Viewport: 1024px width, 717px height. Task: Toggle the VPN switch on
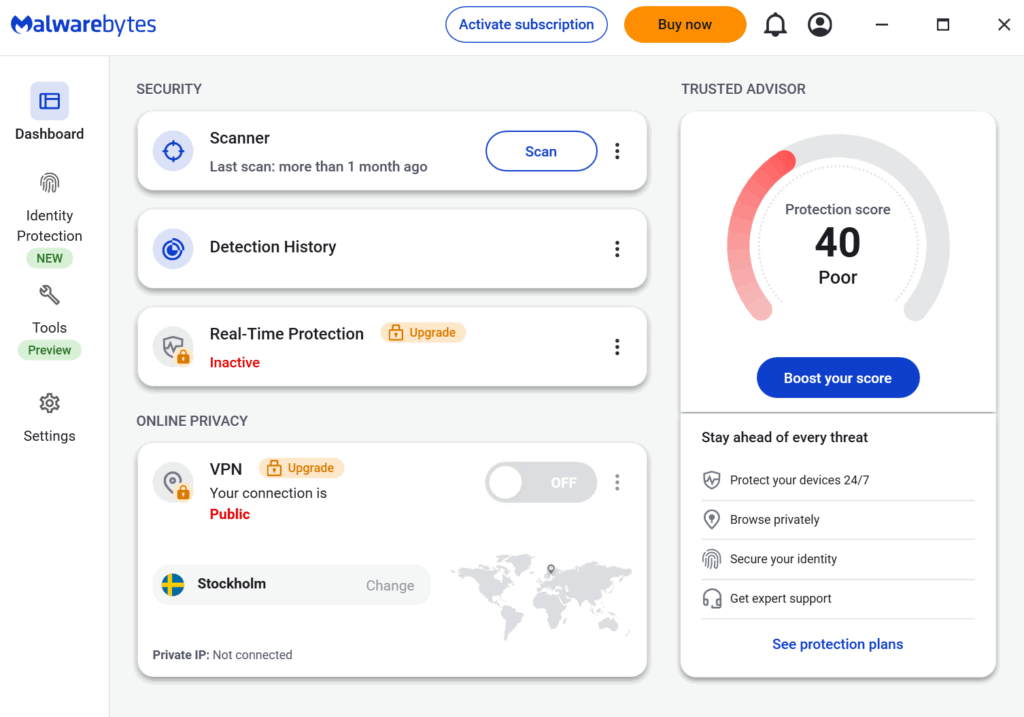coord(540,483)
